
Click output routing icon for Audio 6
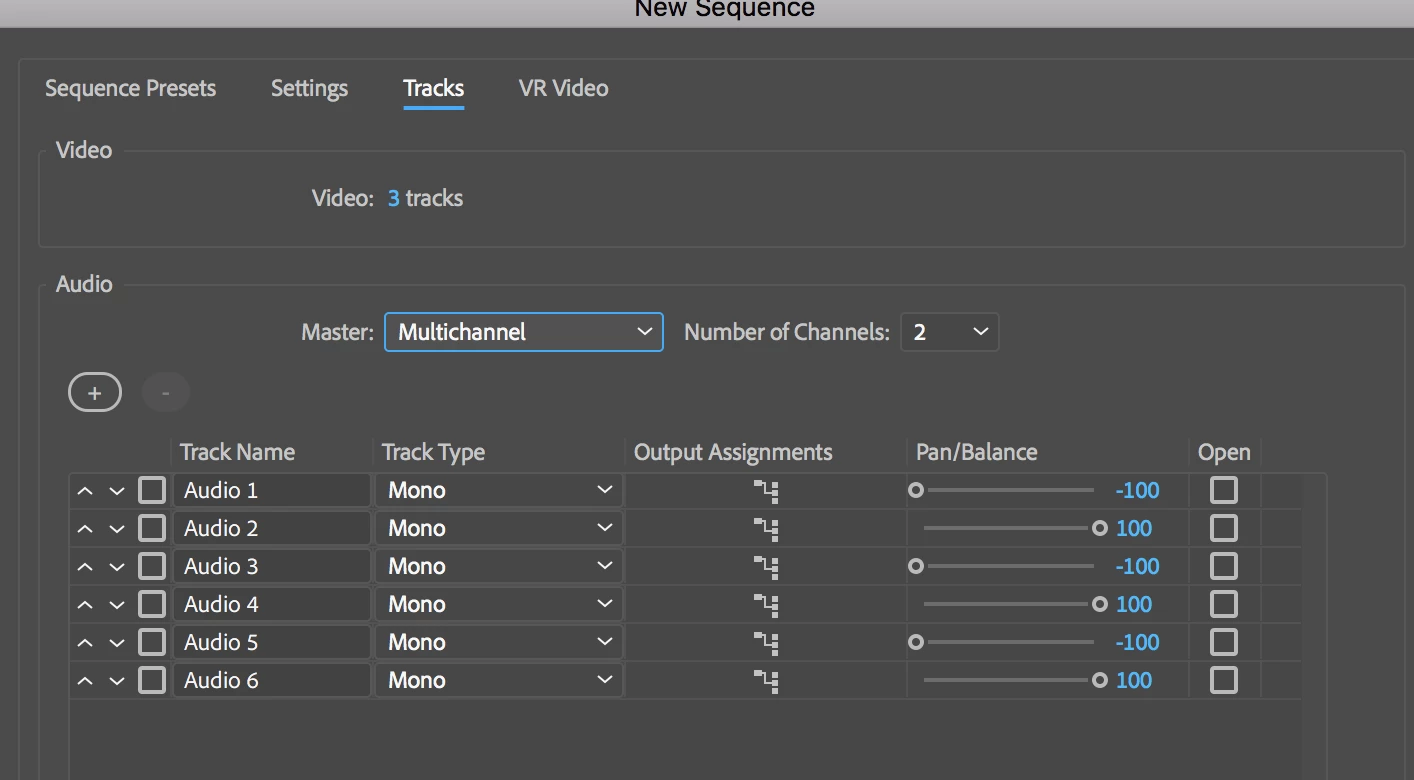(x=766, y=680)
